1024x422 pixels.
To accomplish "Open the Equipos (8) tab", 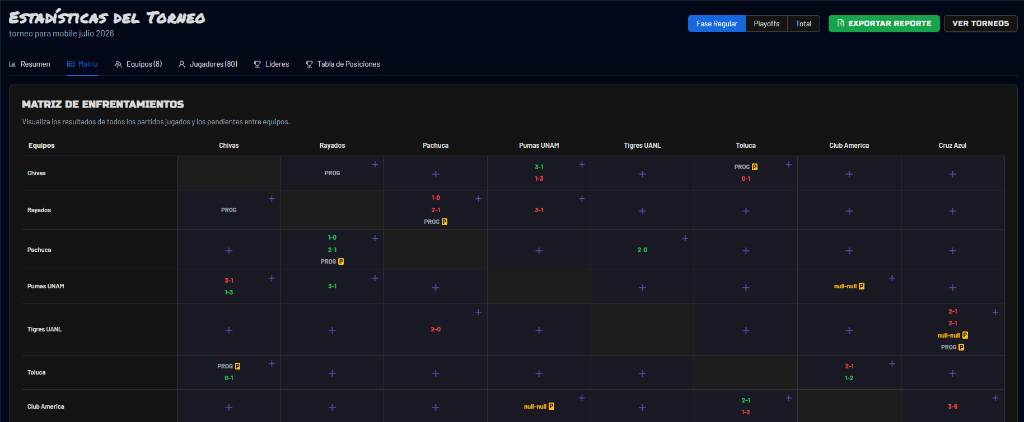I will pos(138,65).
